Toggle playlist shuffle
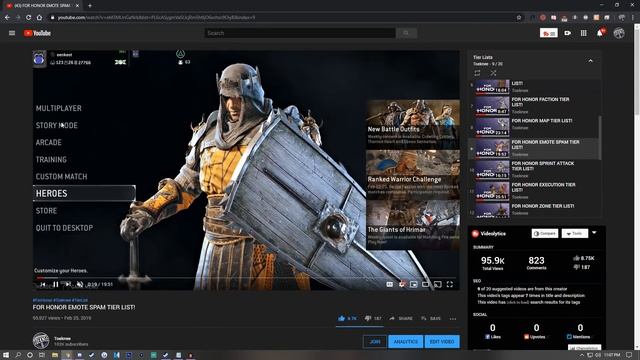 tap(493, 73)
